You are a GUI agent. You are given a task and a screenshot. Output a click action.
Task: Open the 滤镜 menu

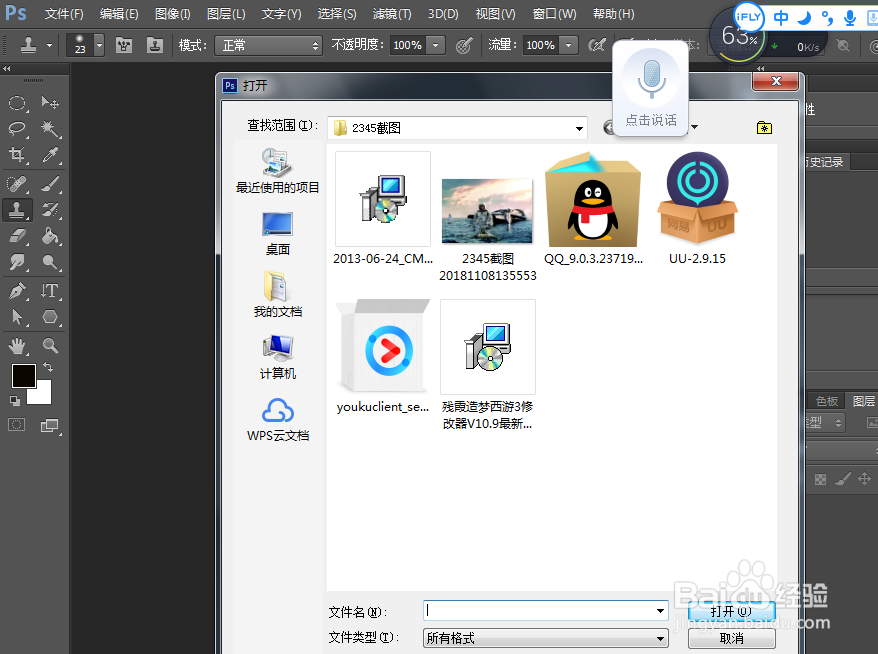coord(391,13)
